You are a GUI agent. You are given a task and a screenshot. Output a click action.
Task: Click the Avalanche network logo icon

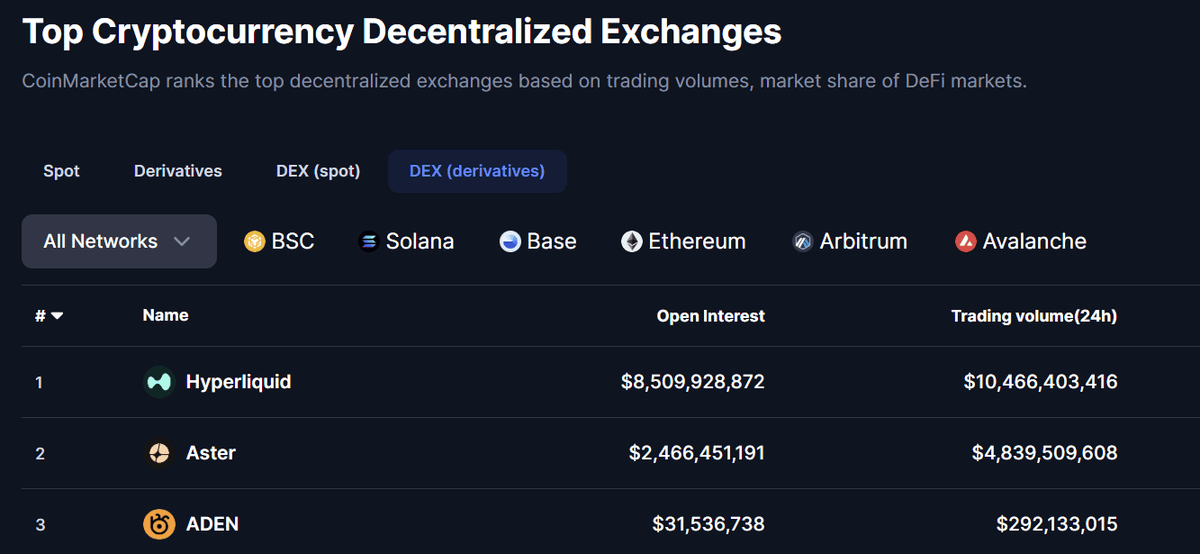pyautogui.click(x=965, y=241)
